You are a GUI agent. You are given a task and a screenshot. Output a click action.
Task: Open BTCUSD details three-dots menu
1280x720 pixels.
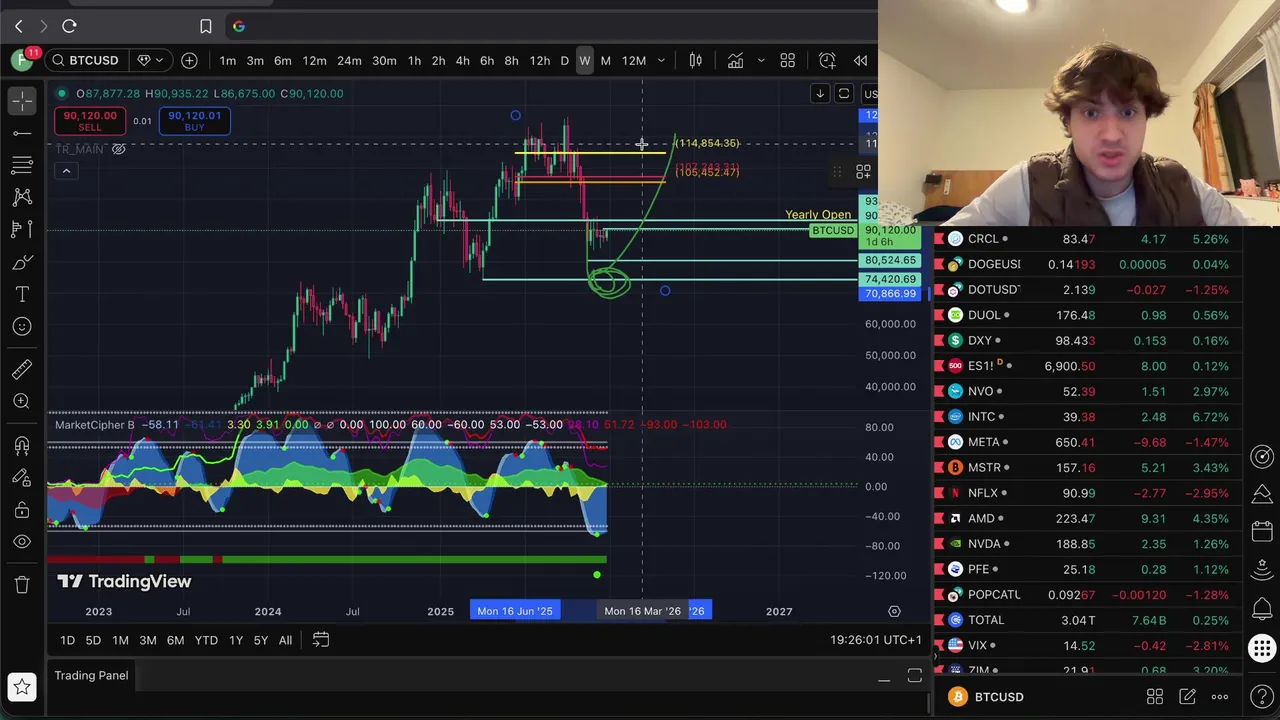pos(1219,697)
